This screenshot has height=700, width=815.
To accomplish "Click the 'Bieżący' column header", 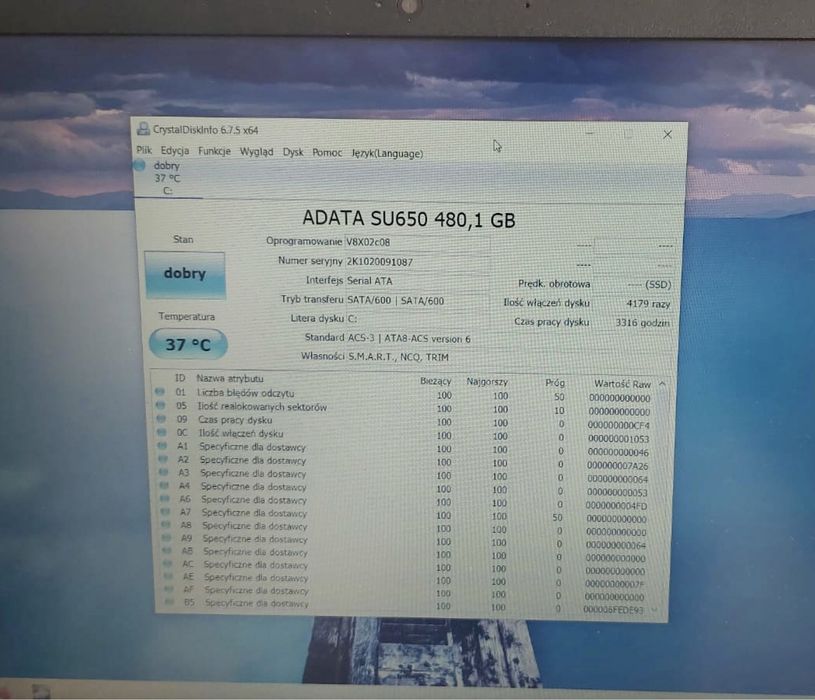I will 436,381.
